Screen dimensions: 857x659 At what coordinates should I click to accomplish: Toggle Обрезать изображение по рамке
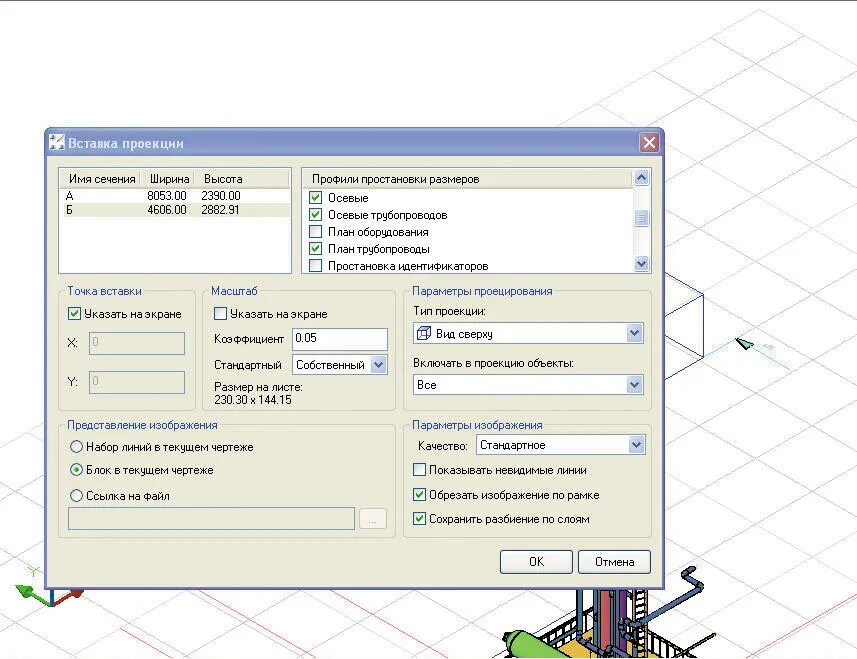[419, 495]
